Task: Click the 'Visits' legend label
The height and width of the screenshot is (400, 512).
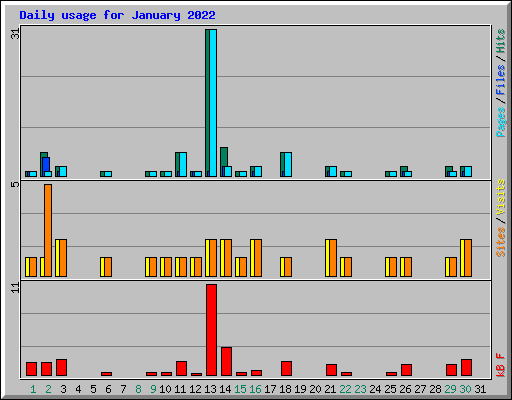Action: (x=501, y=197)
